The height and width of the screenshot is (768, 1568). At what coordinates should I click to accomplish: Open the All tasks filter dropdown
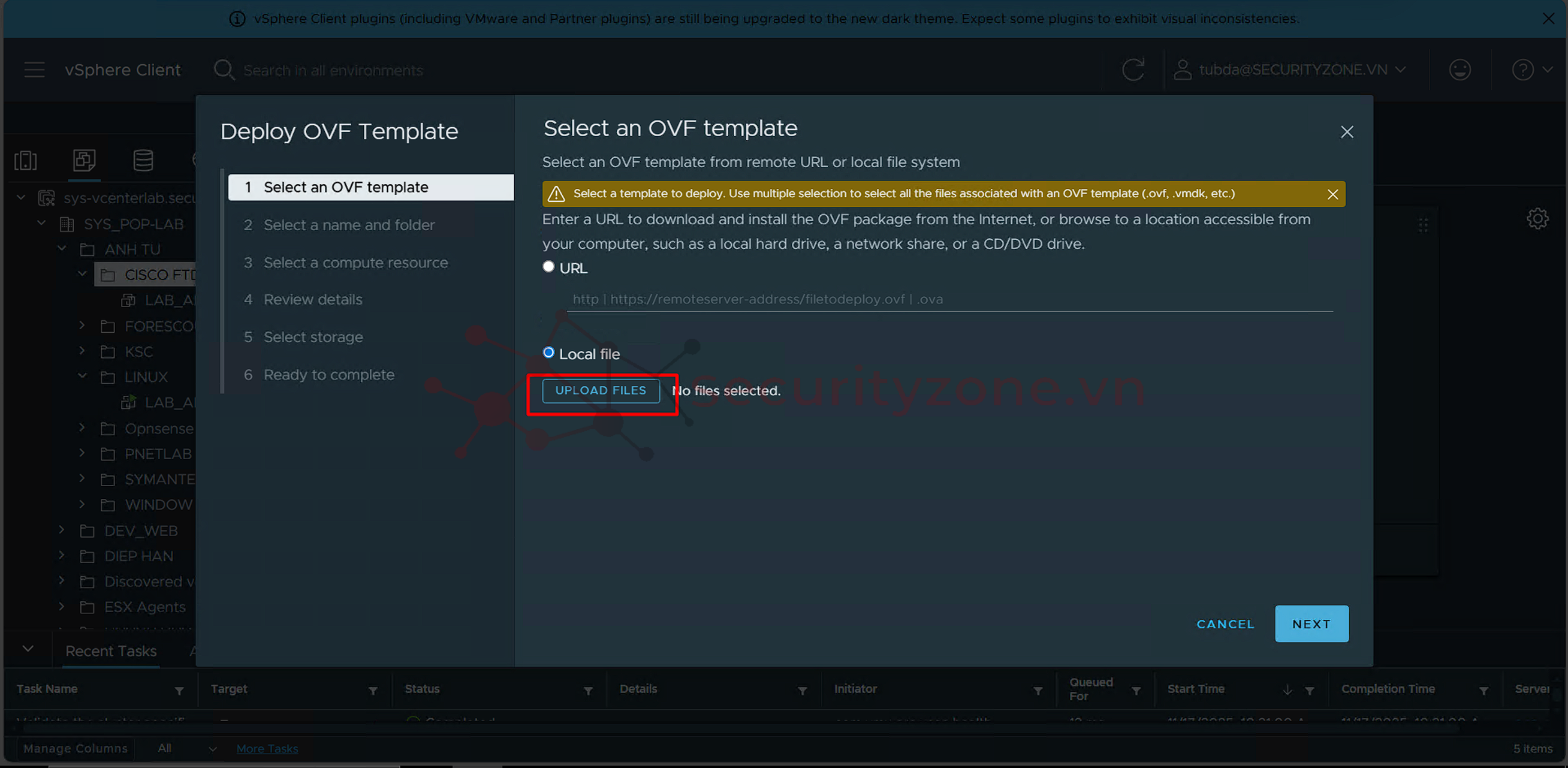186,748
